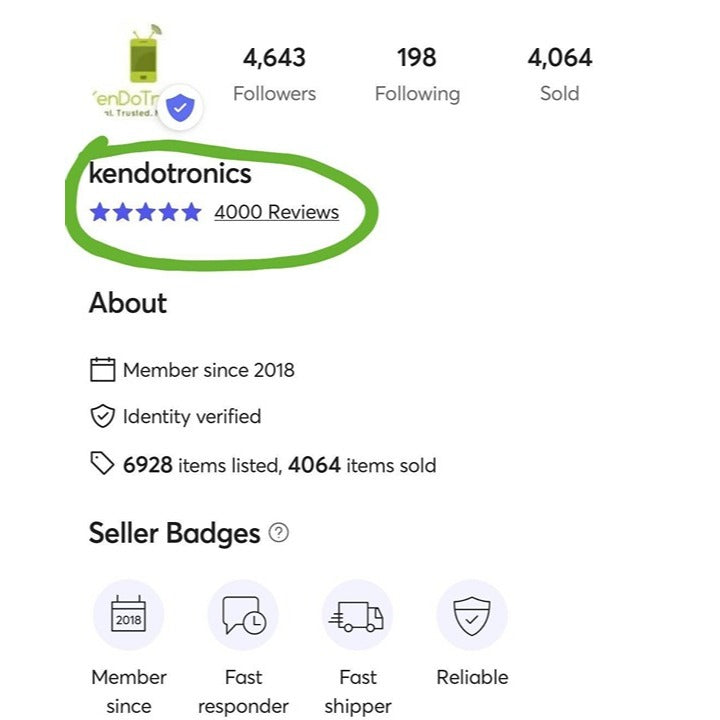The width and height of the screenshot is (720, 720).
Task: Open the 4,643 Followers list
Action: coord(274,75)
